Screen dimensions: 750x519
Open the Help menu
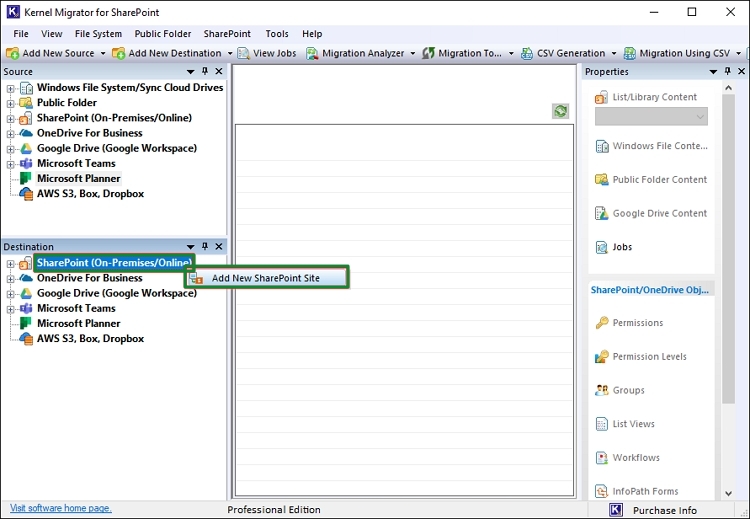(312, 34)
